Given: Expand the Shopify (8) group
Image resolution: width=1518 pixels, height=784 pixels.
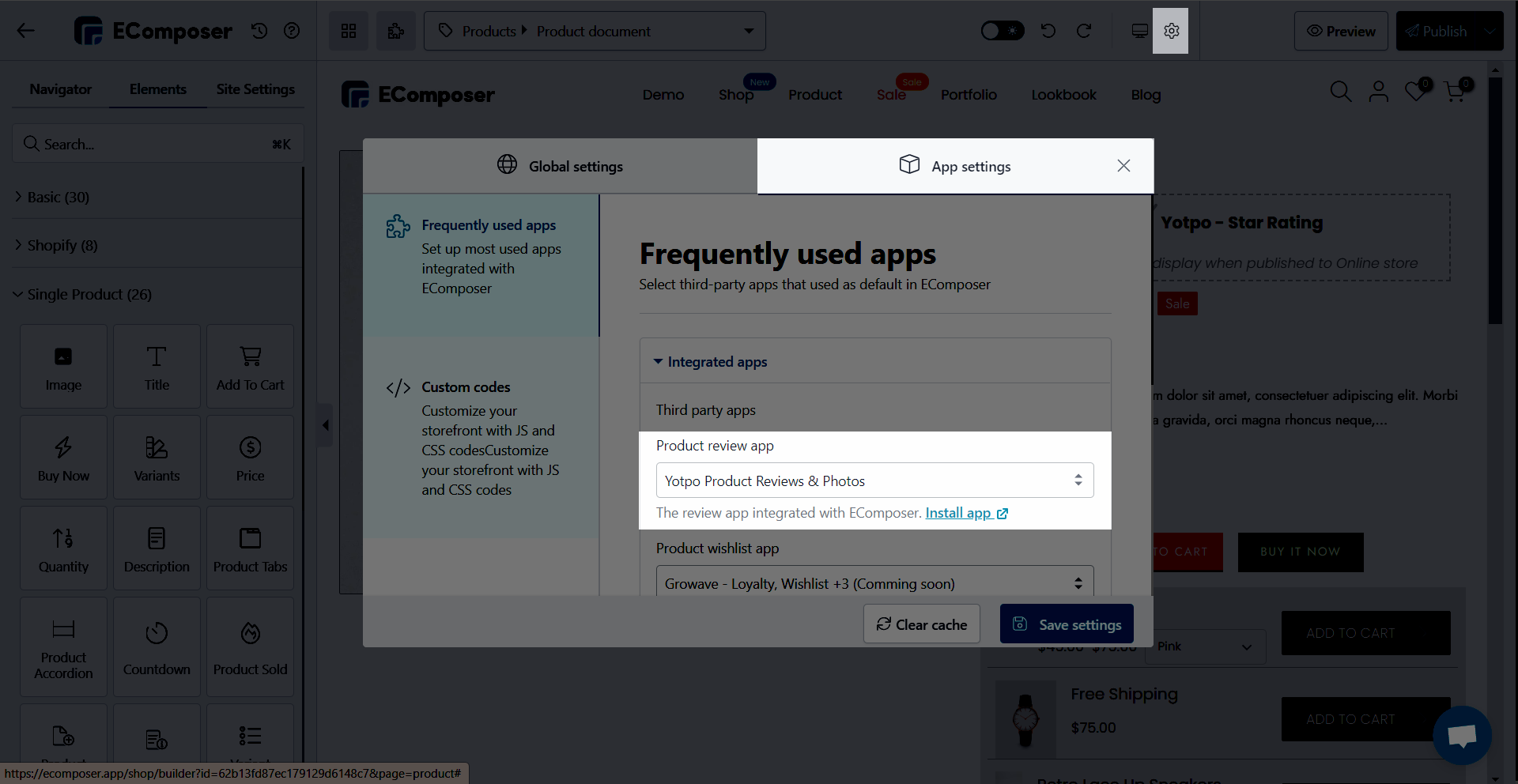Looking at the screenshot, I should pyautogui.click(x=158, y=245).
